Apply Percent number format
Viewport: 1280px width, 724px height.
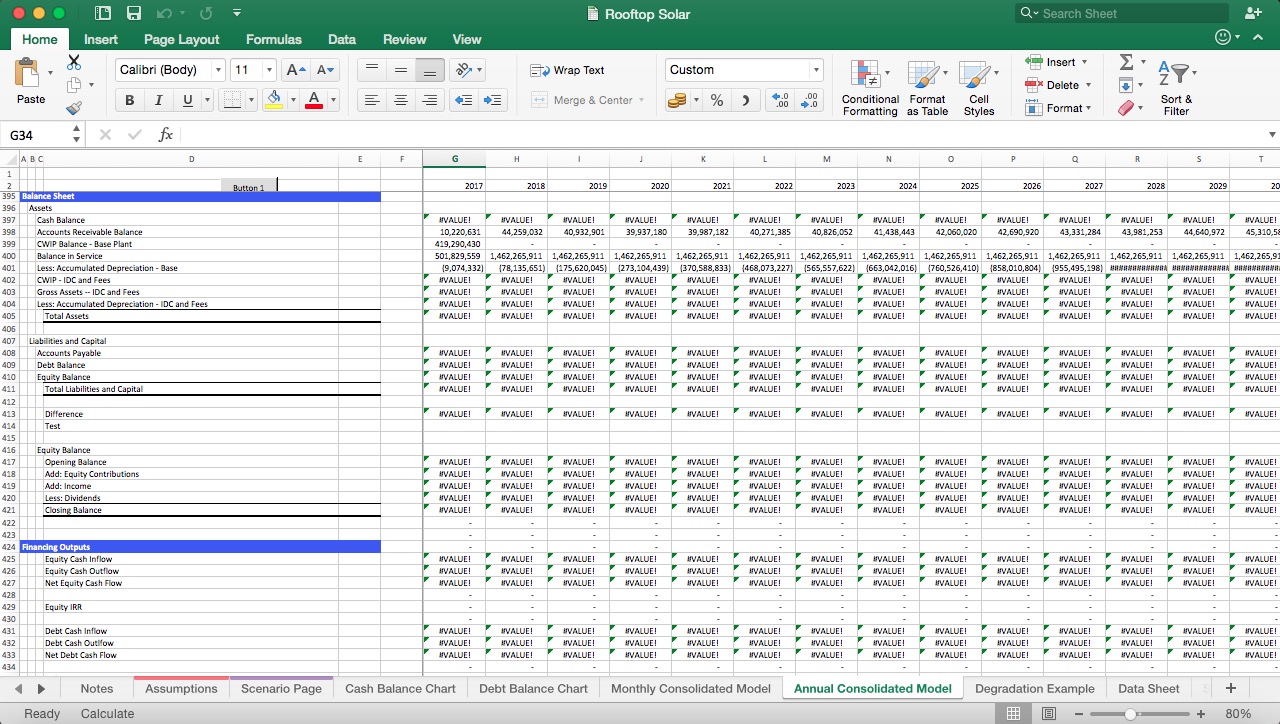[716, 100]
